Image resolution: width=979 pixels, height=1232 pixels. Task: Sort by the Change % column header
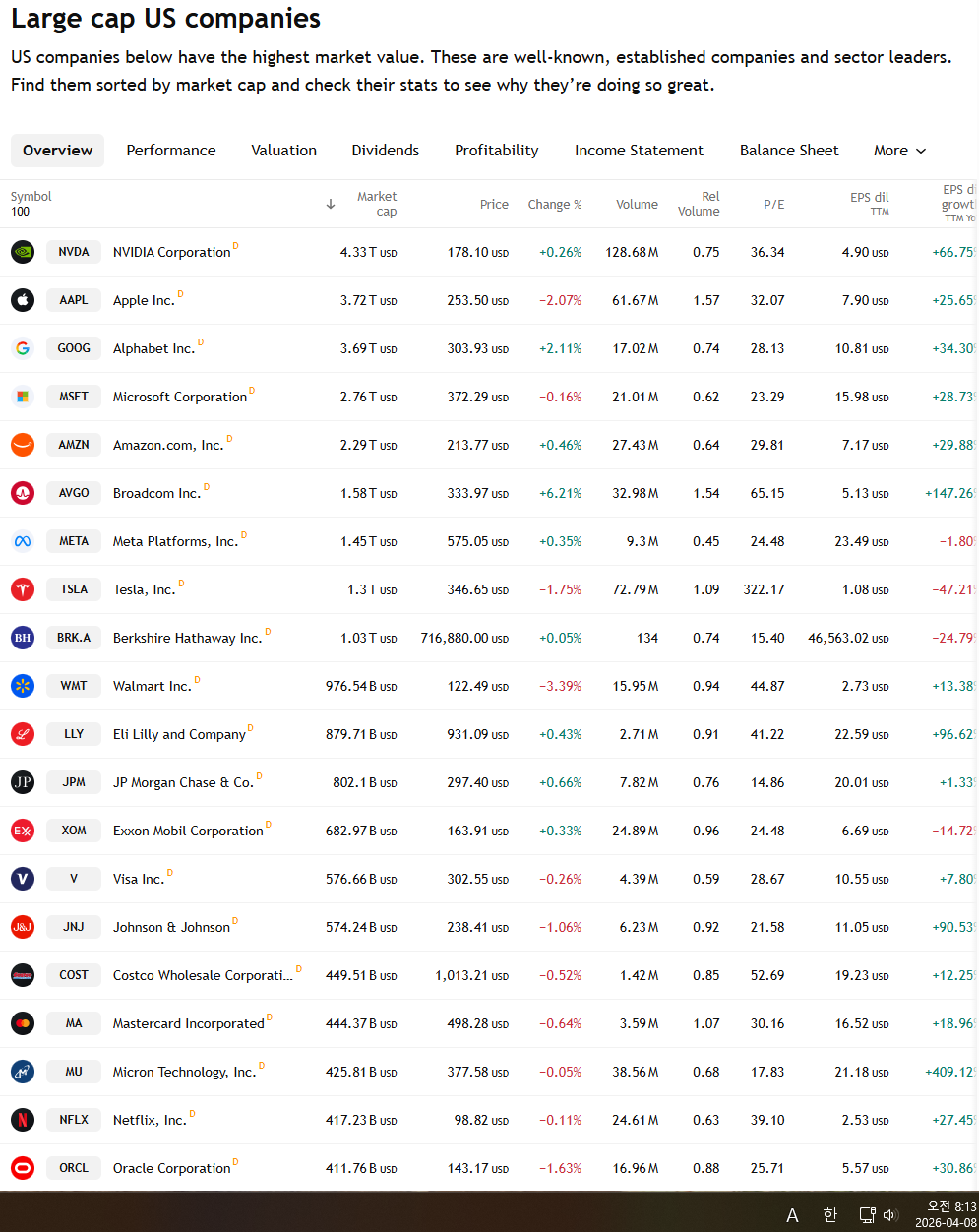(555, 205)
